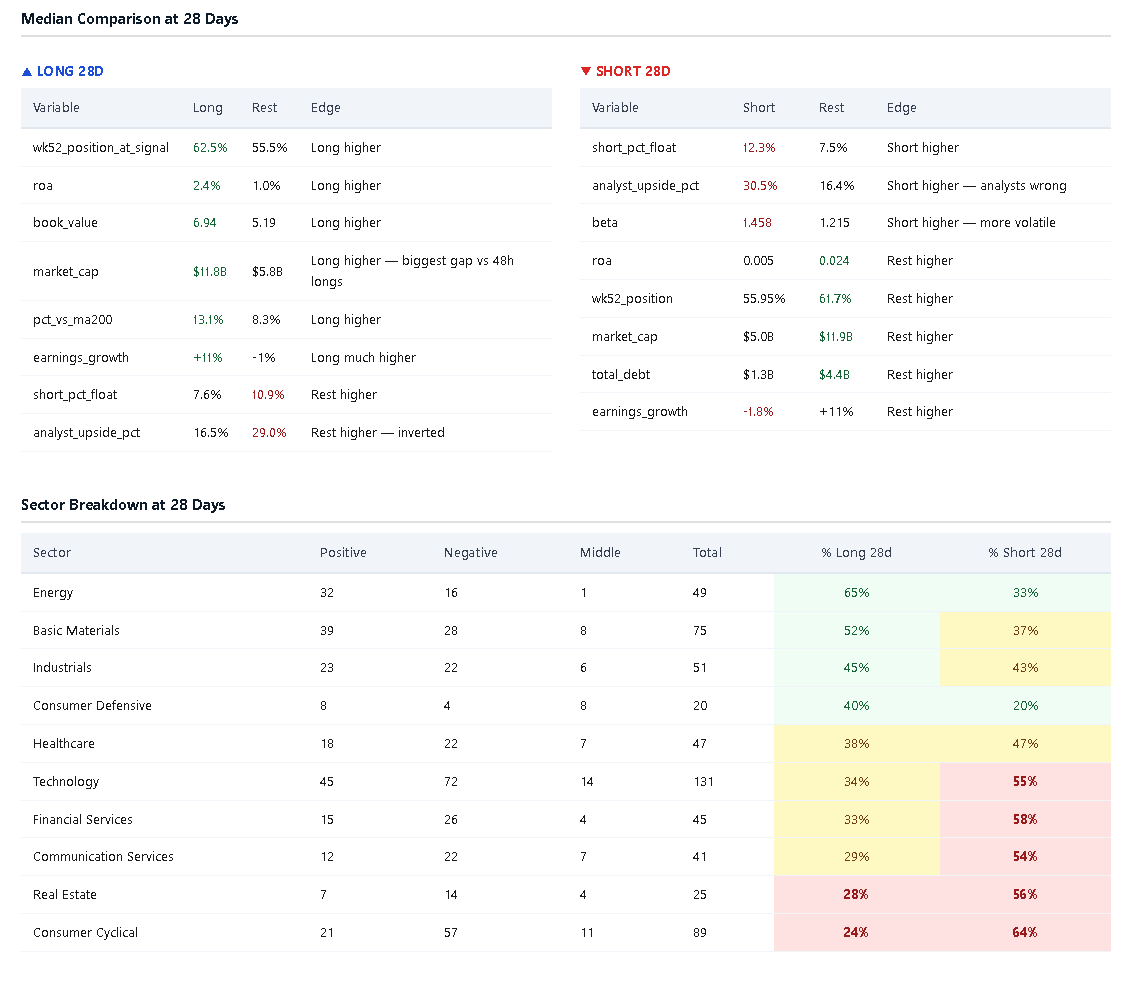Select the Healthcare sector label
1123x984 pixels.
coord(64,744)
